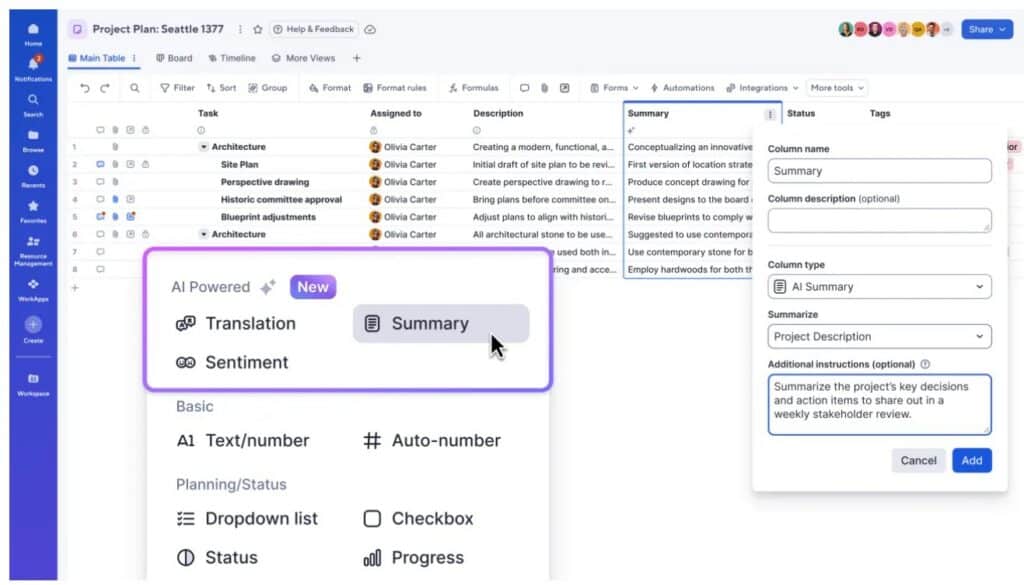Open the Share button dropdown
This screenshot has height=585, width=1024.
coord(987,29)
